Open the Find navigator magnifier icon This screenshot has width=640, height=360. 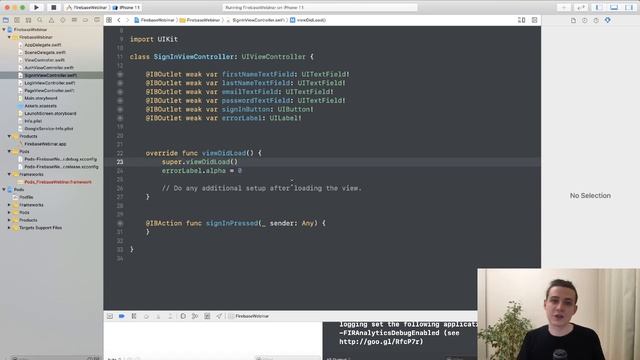pos(40,20)
